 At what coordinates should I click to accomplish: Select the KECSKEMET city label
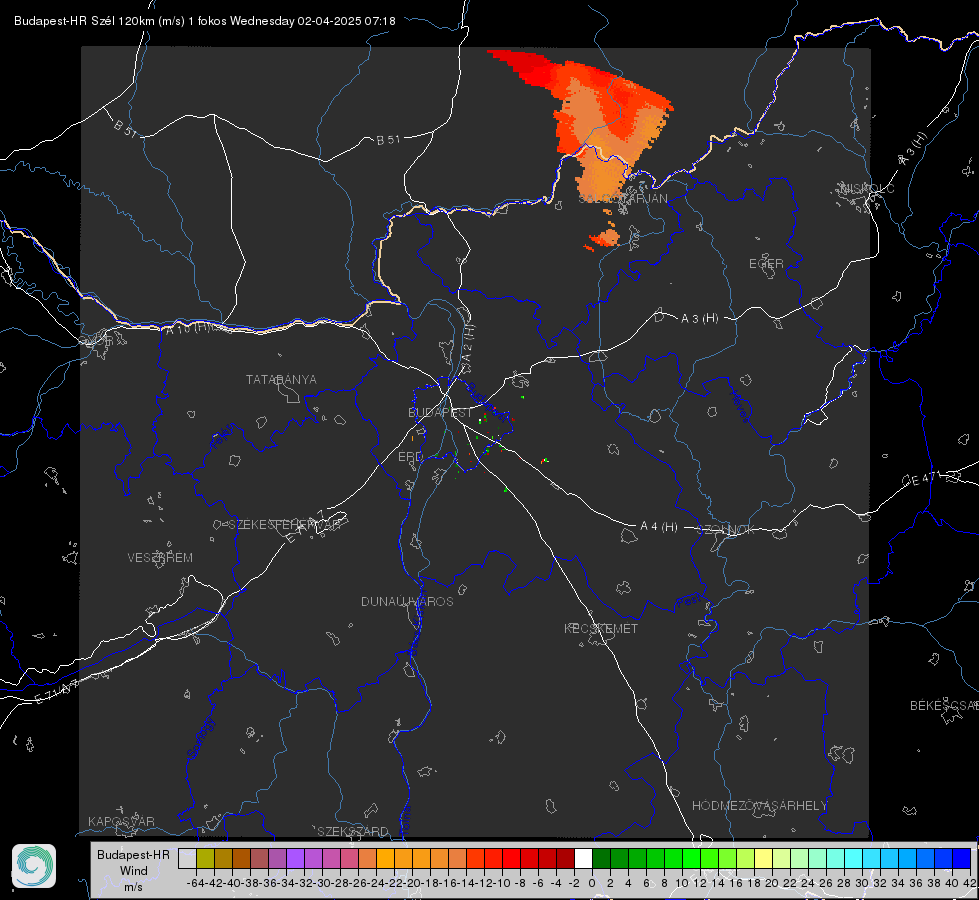click(601, 628)
